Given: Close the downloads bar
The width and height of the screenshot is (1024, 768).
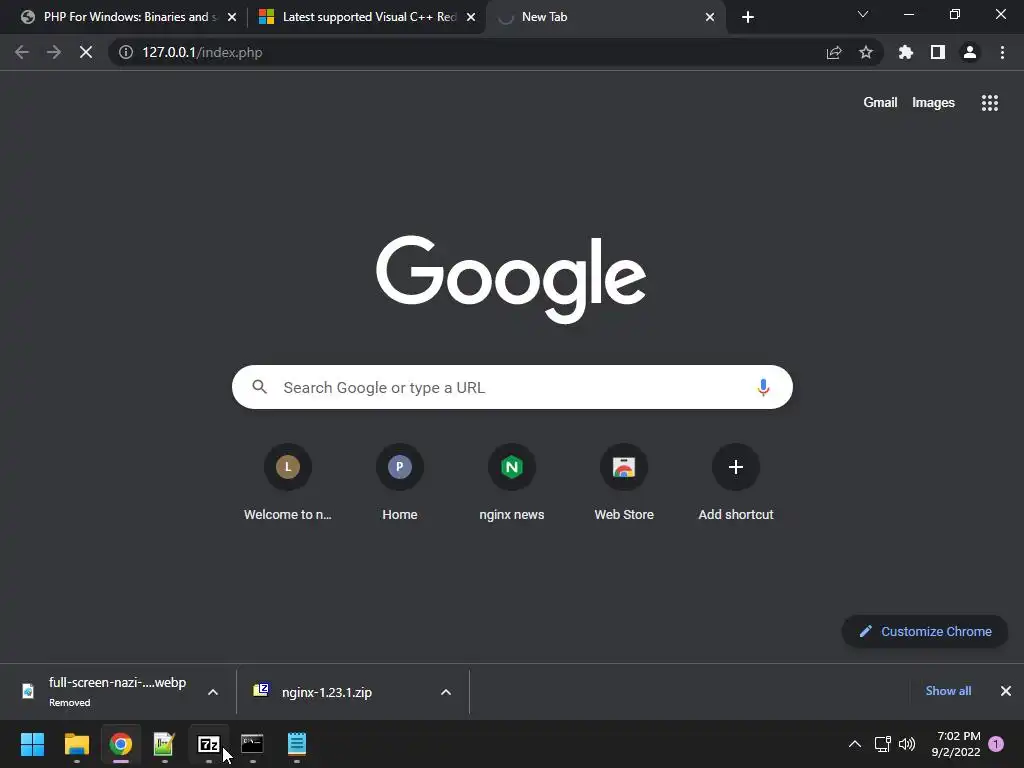Looking at the screenshot, I should (1006, 691).
